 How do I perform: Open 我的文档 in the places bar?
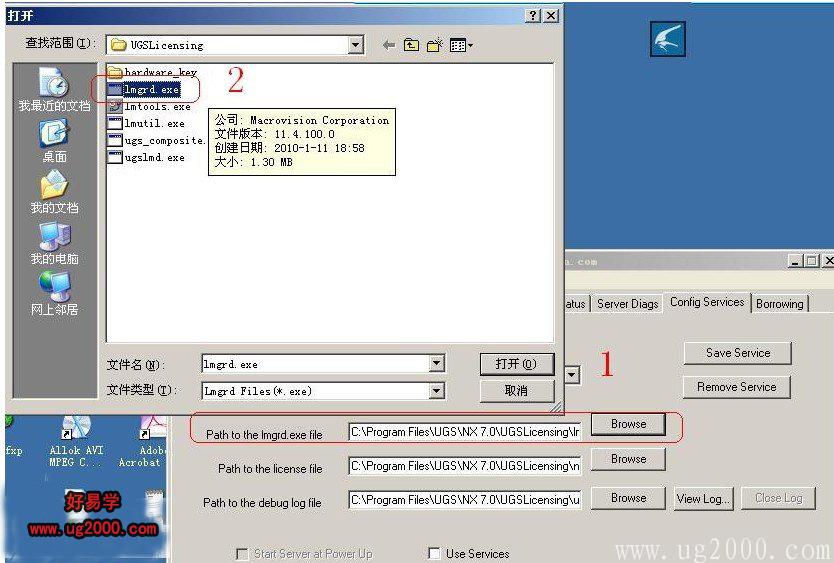click(x=54, y=192)
